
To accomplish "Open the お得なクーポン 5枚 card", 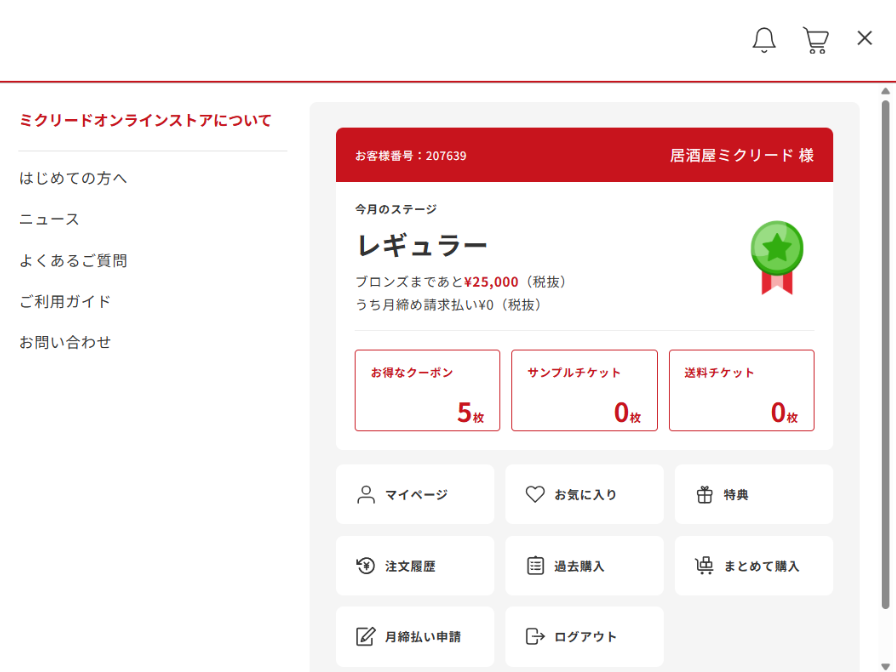I will [x=427, y=390].
